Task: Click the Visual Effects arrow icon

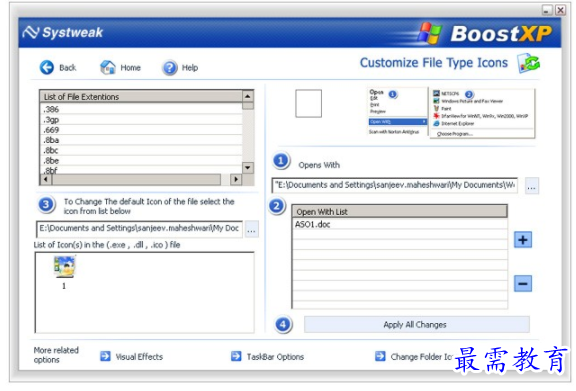Action: 105,356
